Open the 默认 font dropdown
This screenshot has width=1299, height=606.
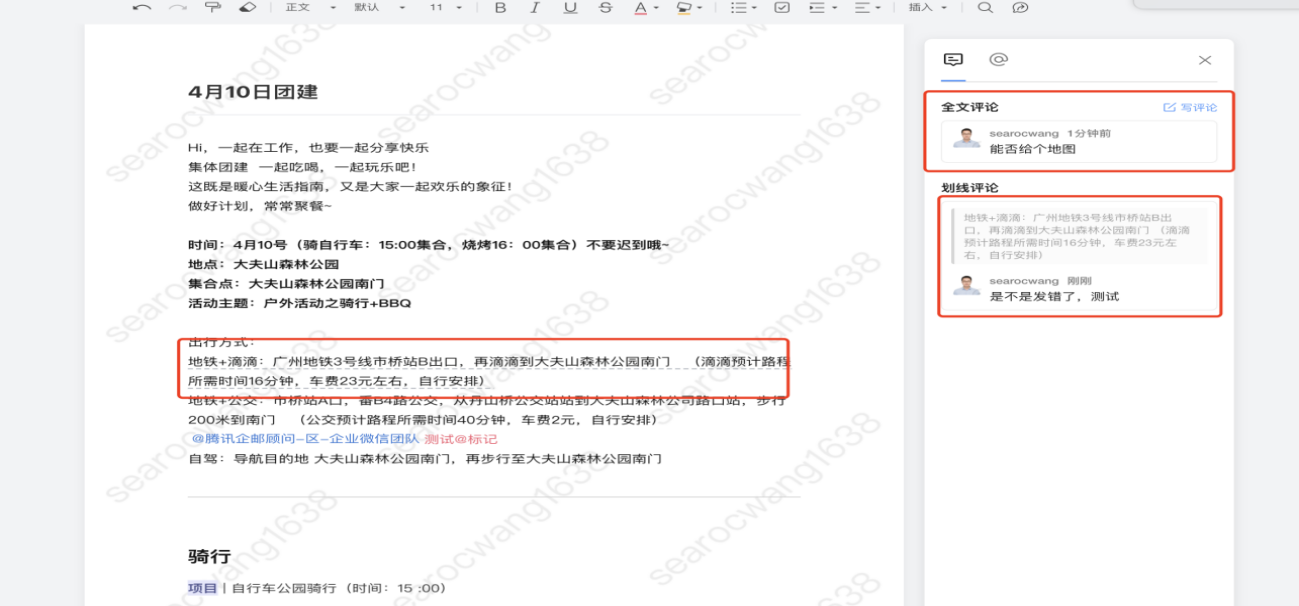(380, 8)
